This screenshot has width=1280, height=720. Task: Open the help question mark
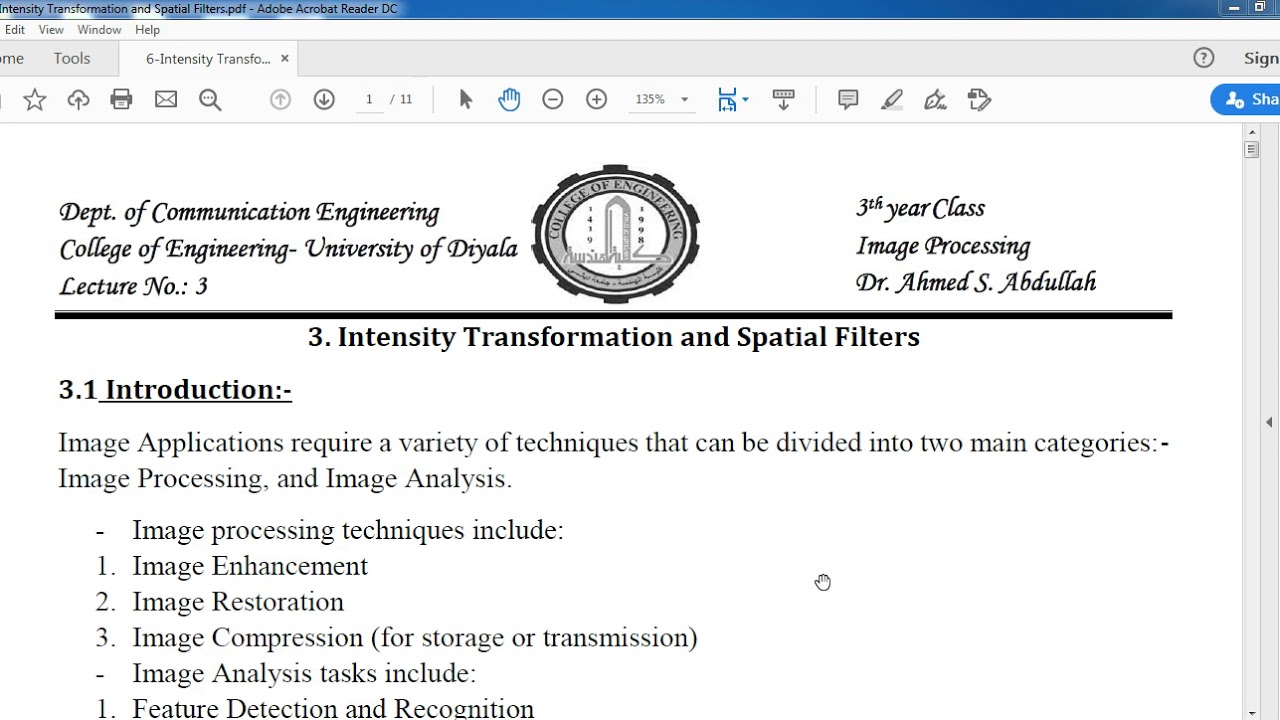(x=1204, y=58)
